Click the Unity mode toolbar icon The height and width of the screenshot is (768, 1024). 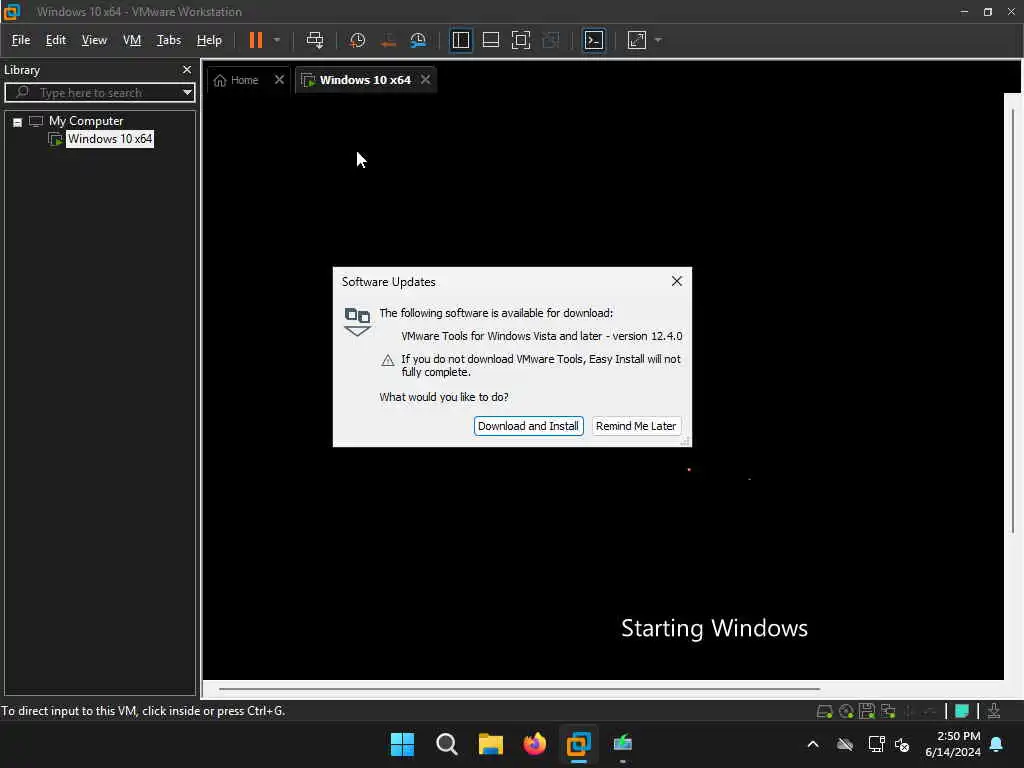pyautogui.click(x=551, y=40)
